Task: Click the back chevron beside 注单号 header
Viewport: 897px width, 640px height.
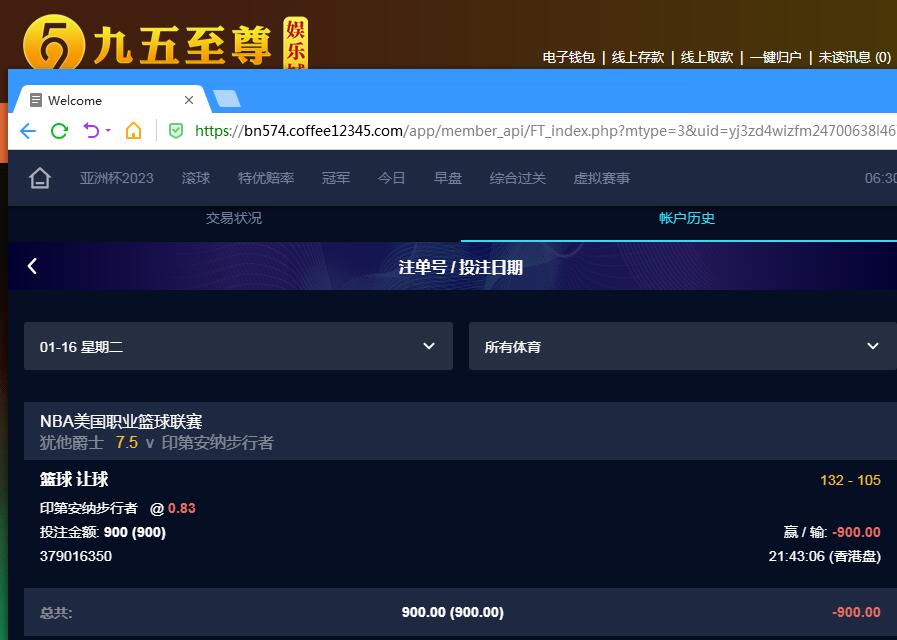Action: coord(32,266)
